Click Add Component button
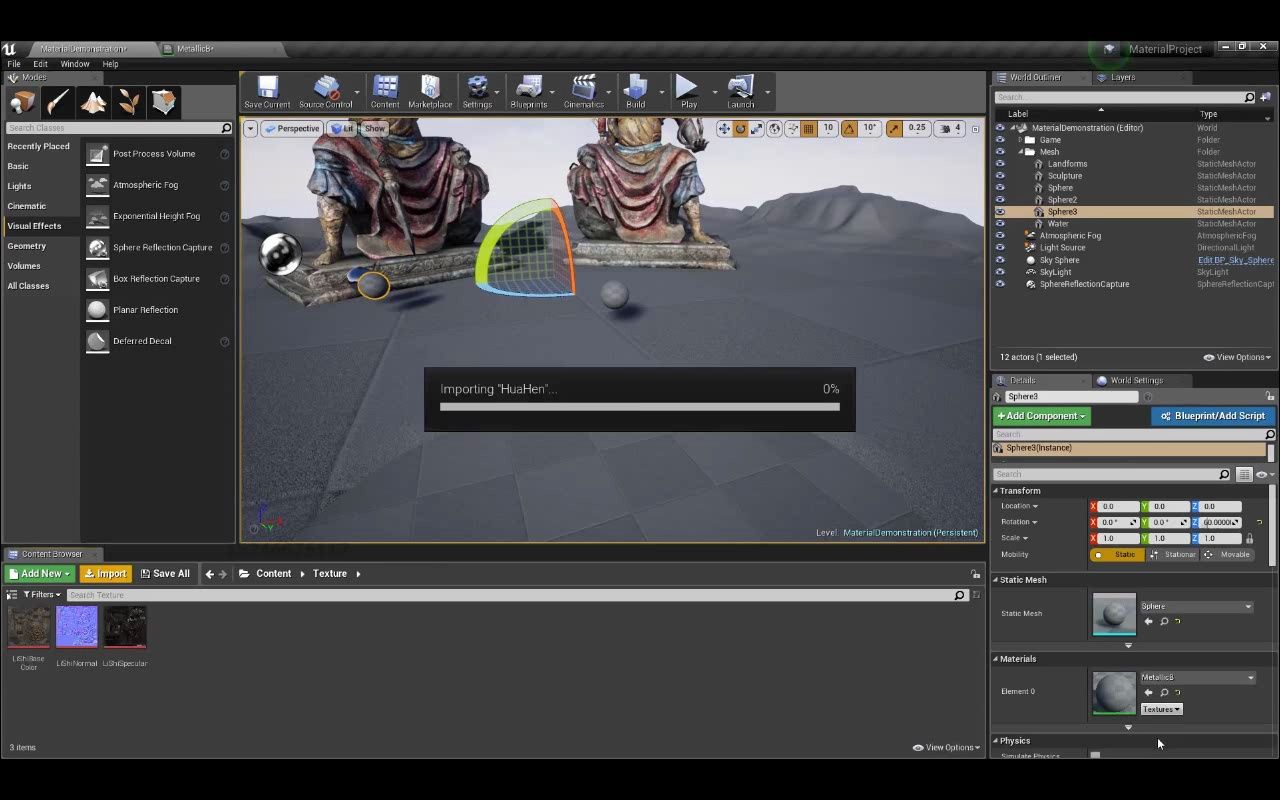Screen dimensions: 1280x800 1041,416
